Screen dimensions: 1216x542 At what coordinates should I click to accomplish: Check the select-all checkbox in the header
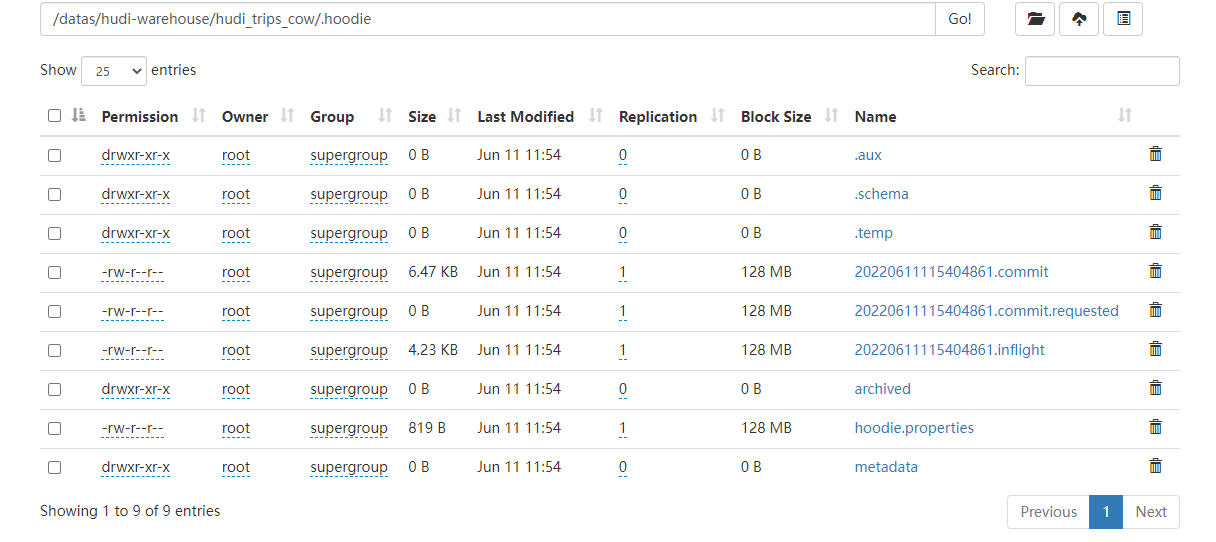pos(55,116)
